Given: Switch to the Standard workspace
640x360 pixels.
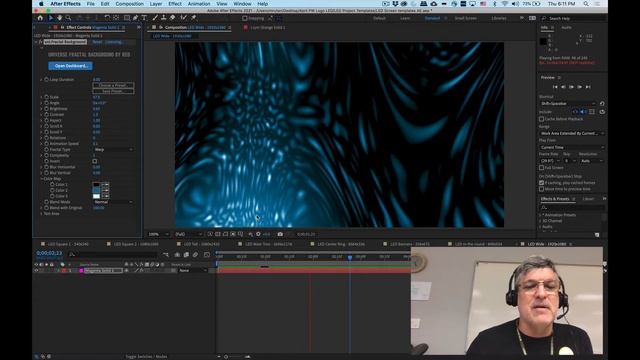Looking at the screenshot, I should [432, 18].
